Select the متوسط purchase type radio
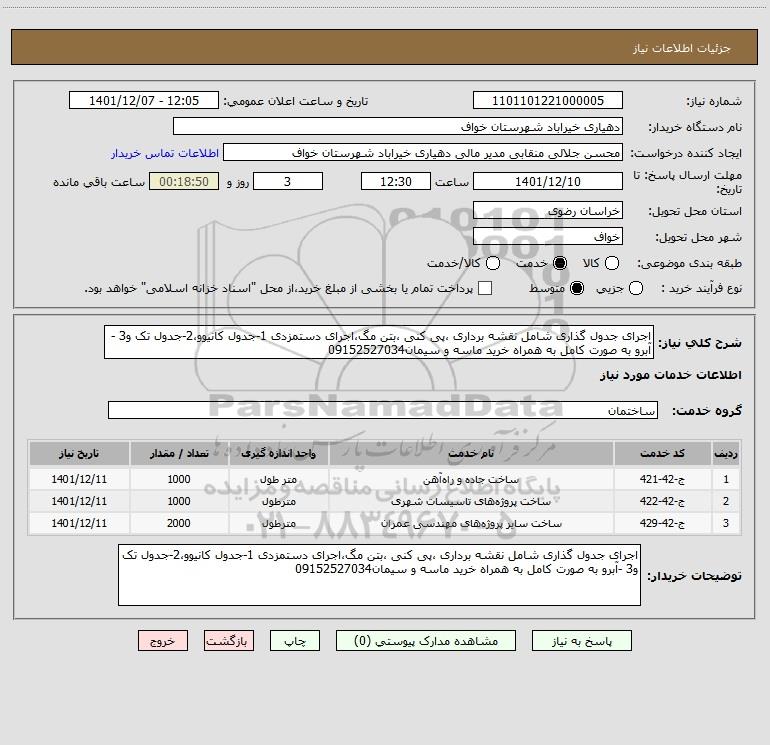This screenshot has width=770, height=745. [577, 288]
